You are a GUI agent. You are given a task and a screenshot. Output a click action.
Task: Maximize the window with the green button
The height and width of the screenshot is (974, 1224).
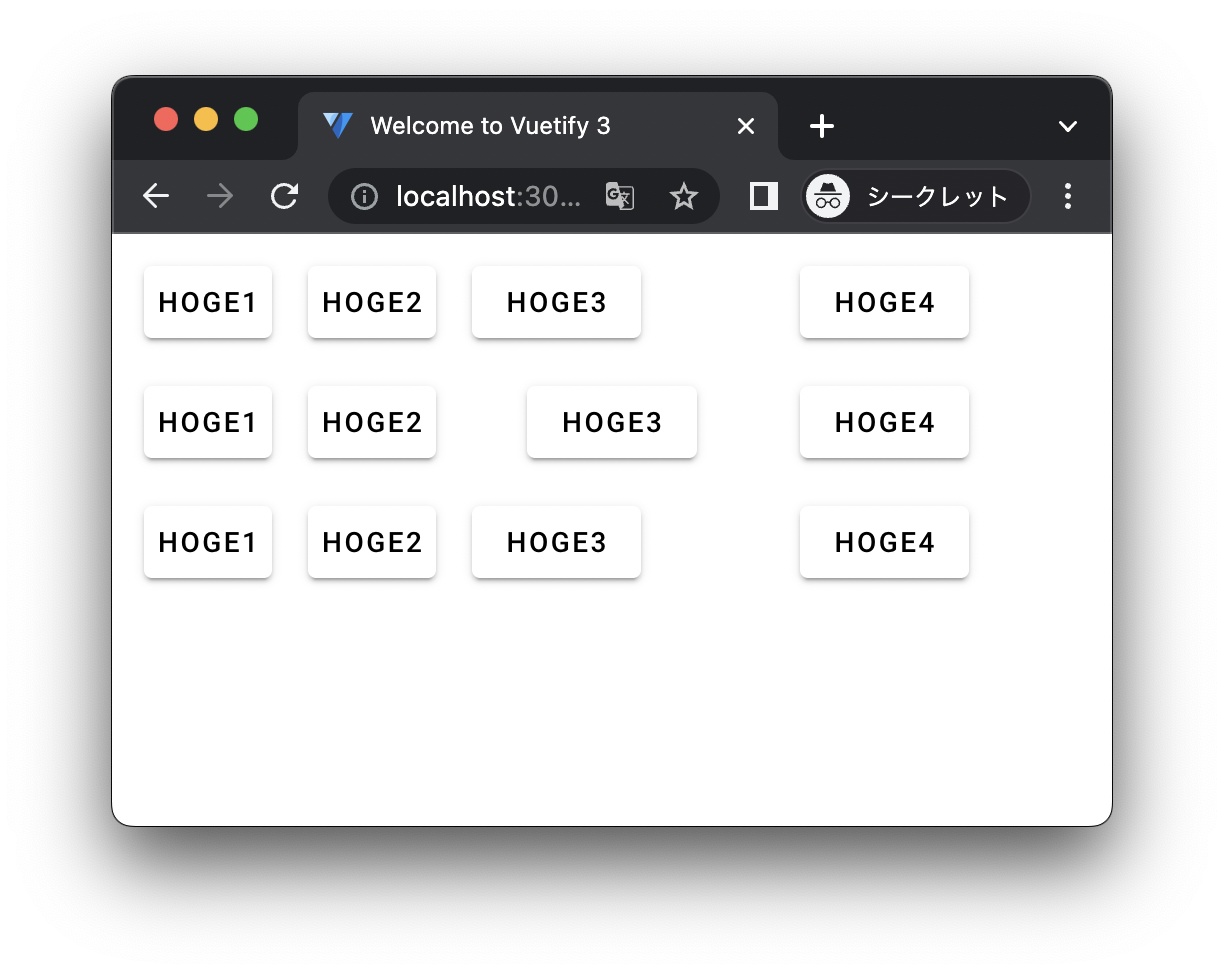coord(246,120)
